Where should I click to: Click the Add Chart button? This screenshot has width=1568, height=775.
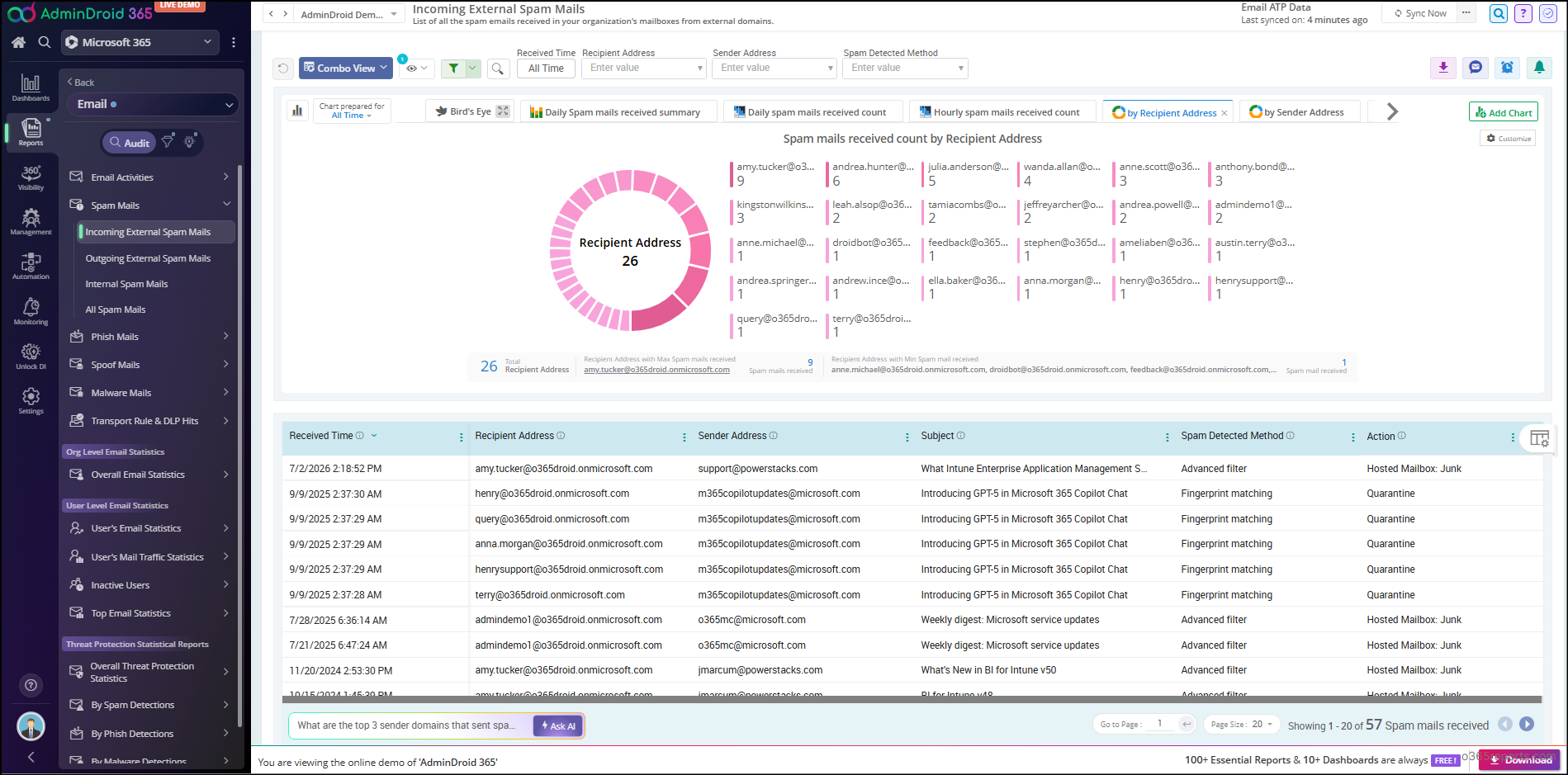tap(1503, 112)
